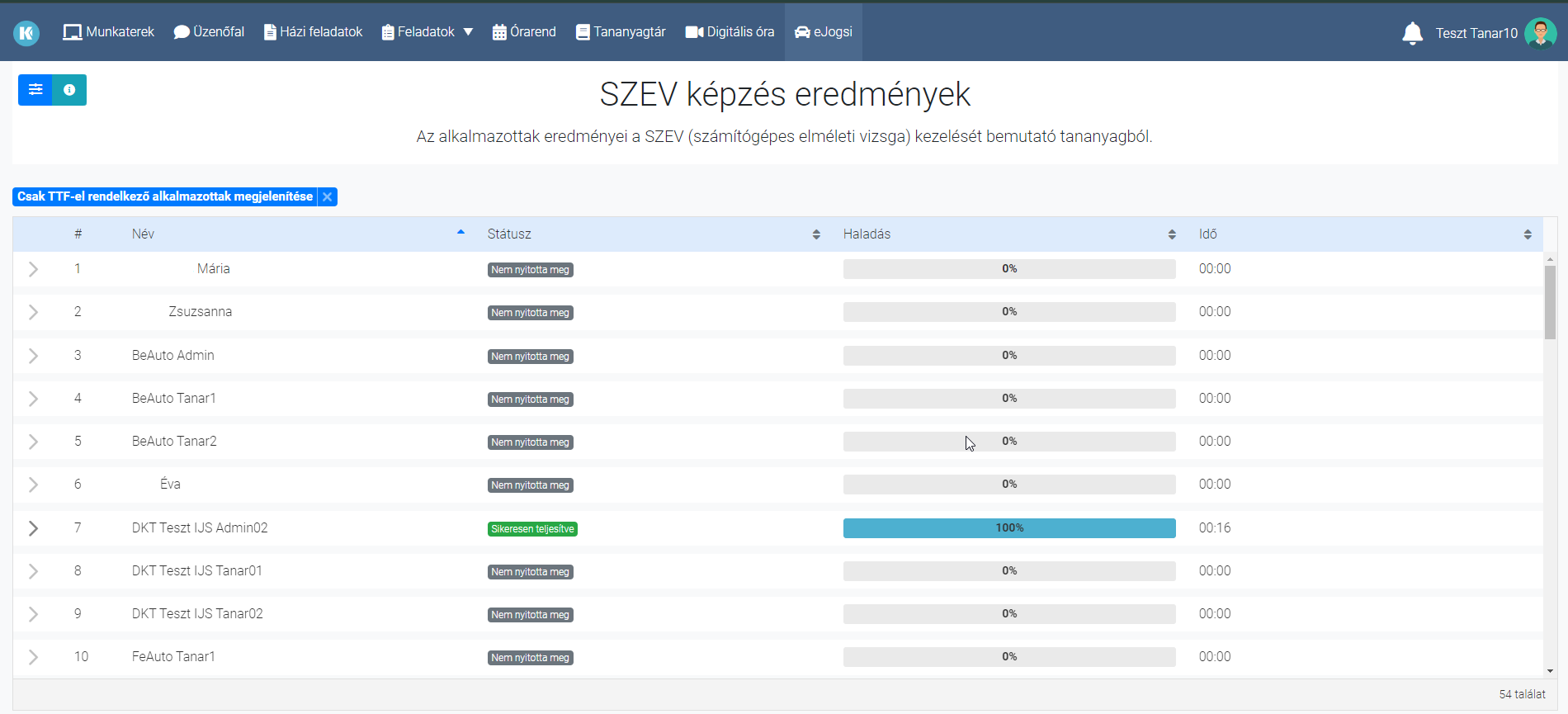Click Mária's 0% progress bar
This screenshot has width=1568, height=714.
pos(1009,269)
